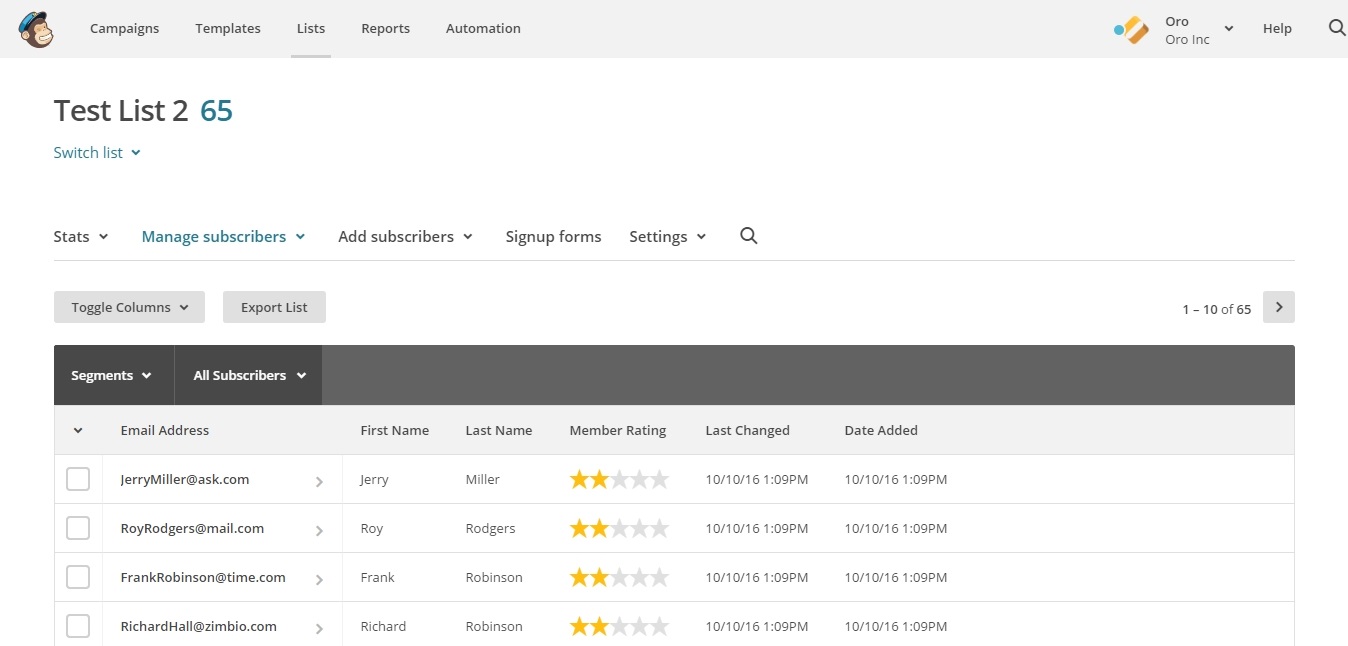
Task: Click last name Rodgers cell
Action: click(490, 528)
